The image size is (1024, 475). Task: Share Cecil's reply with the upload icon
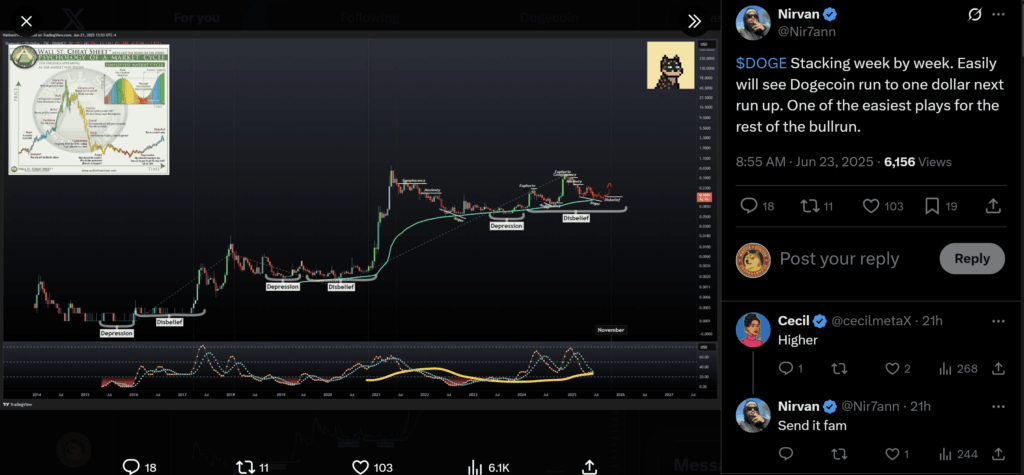[998, 369]
